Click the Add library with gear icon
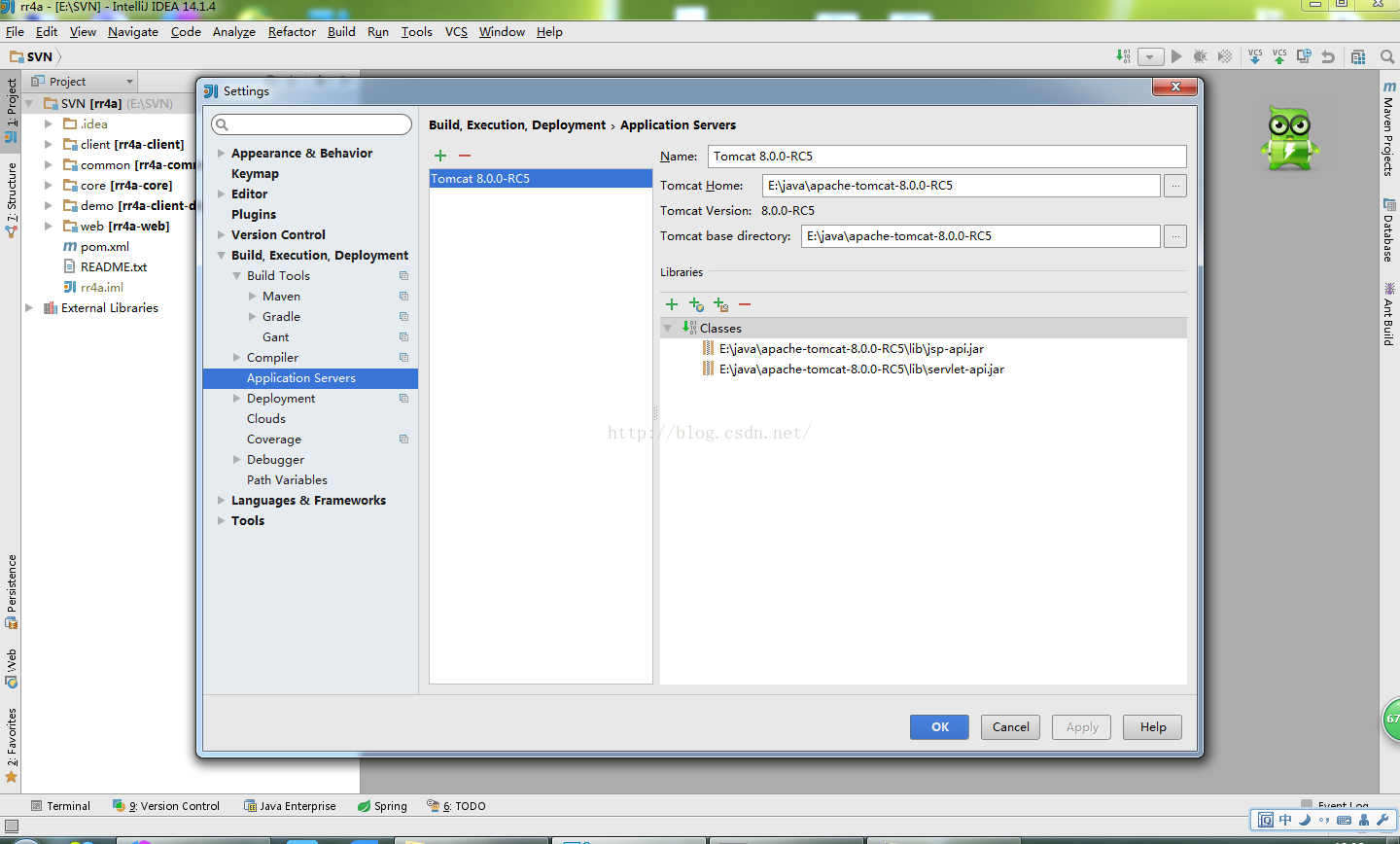1400x844 pixels. [x=696, y=304]
